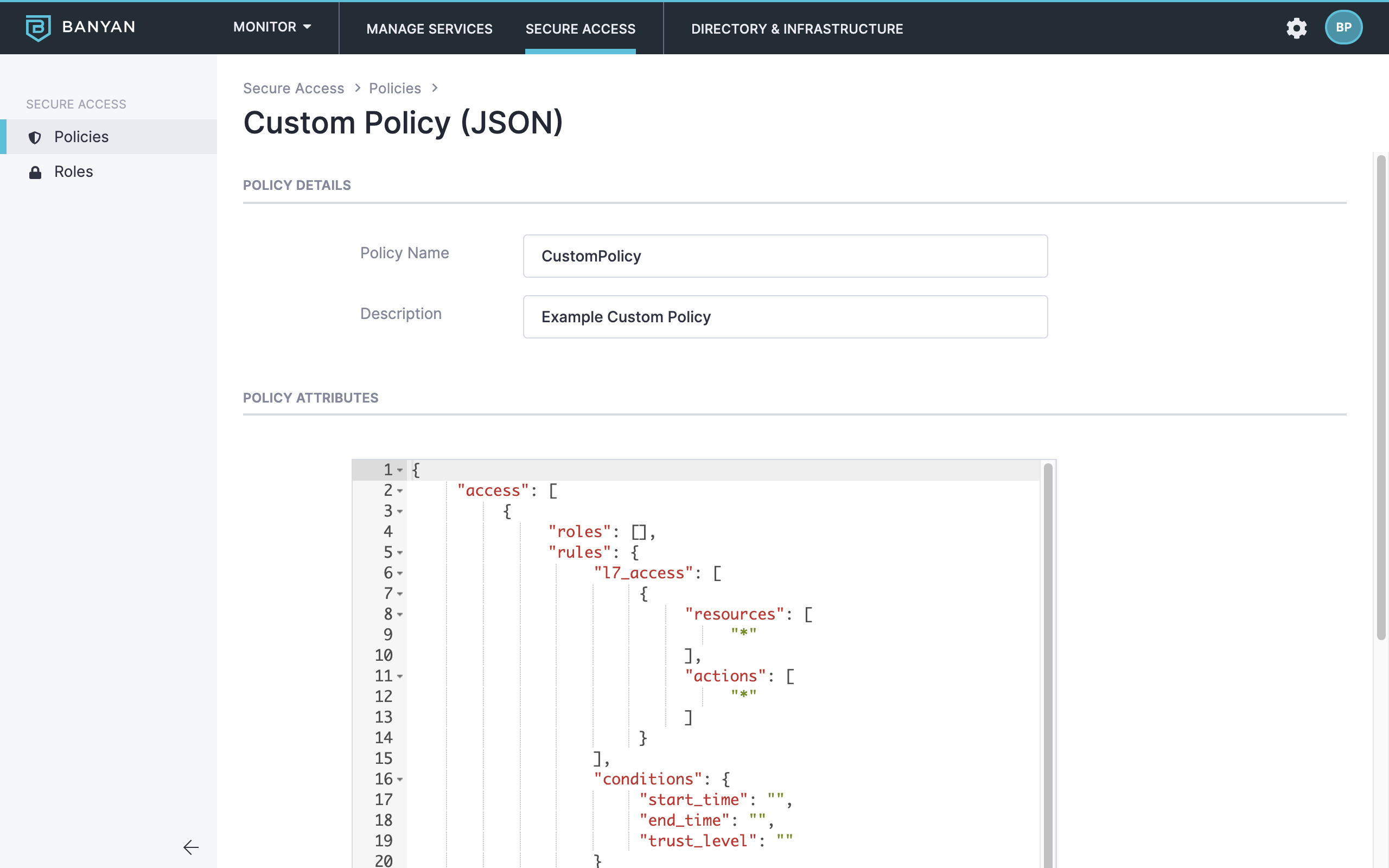Open settings via the gear icon
Screen dimensions: 1389x868
(1296, 28)
